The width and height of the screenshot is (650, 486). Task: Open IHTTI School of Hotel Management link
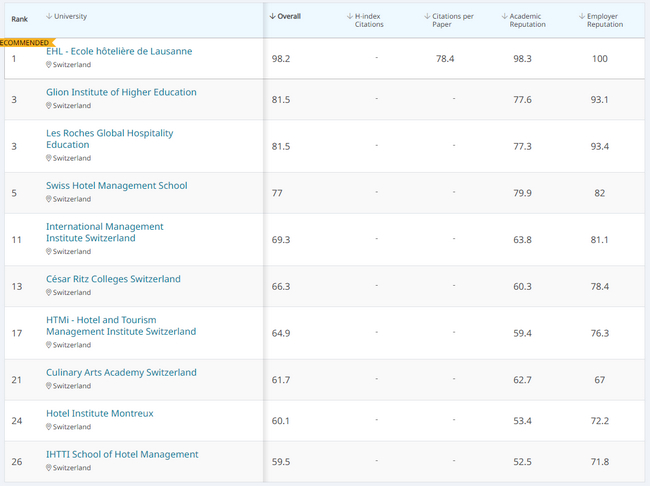coord(122,454)
